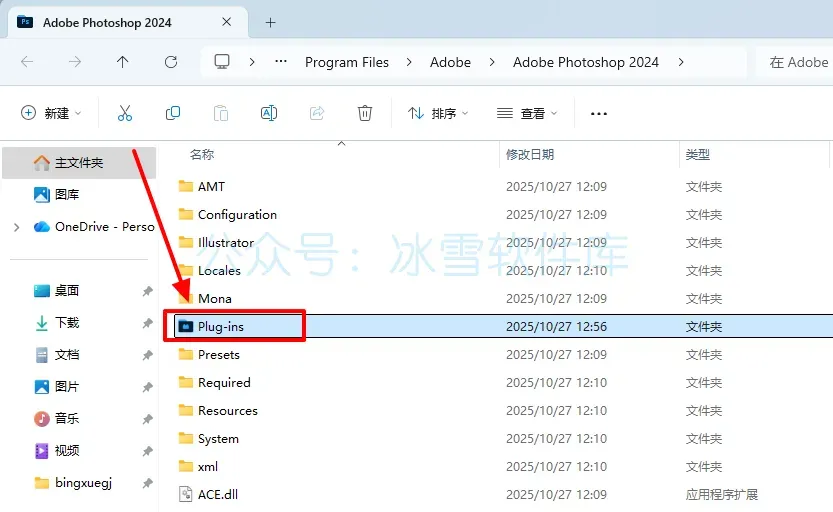Add a new tab with plus button
The height and width of the screenshot is (512, 833).
pos(270,22)
